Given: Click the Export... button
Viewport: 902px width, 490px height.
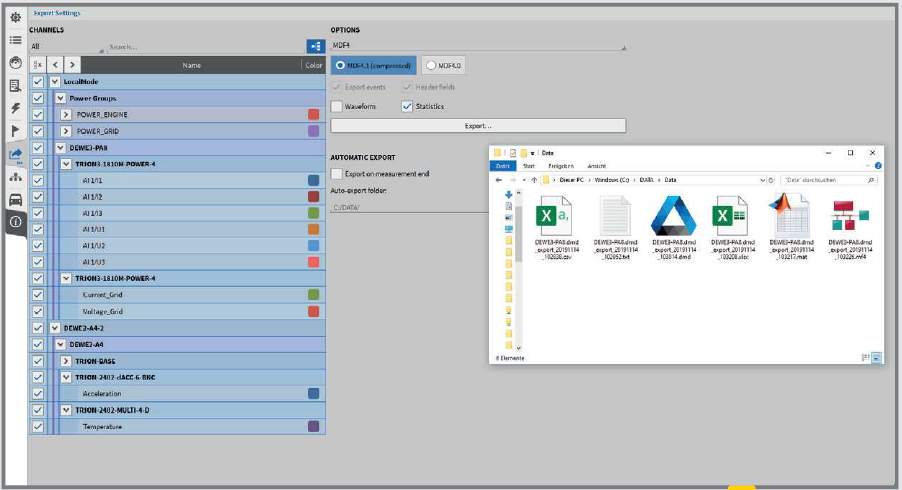Looking at the screenshot, I should click(478, 126).
